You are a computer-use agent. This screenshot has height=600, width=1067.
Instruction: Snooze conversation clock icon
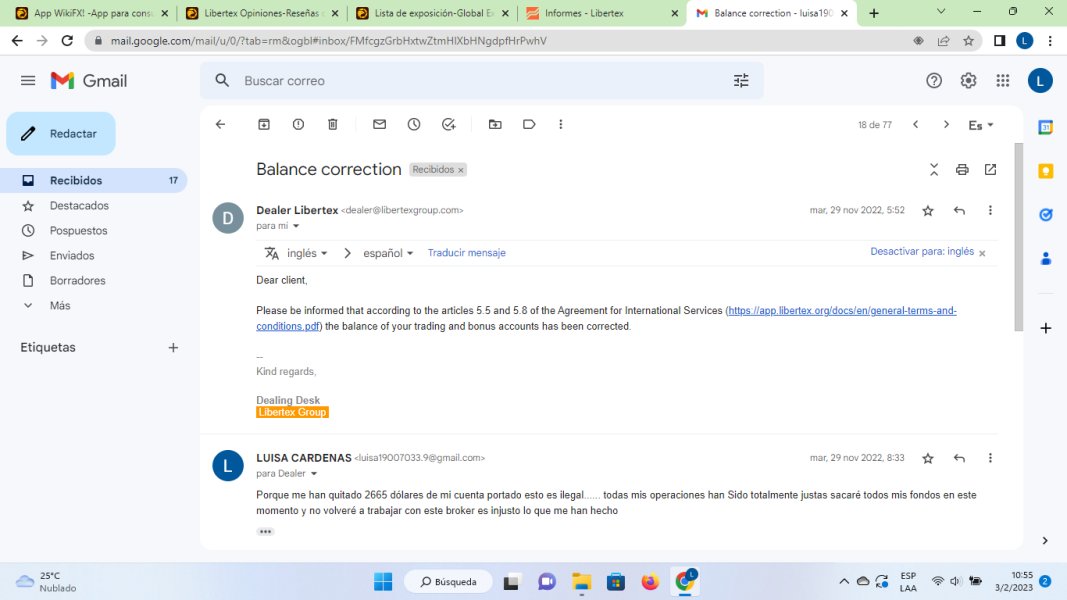coord(414,124)
